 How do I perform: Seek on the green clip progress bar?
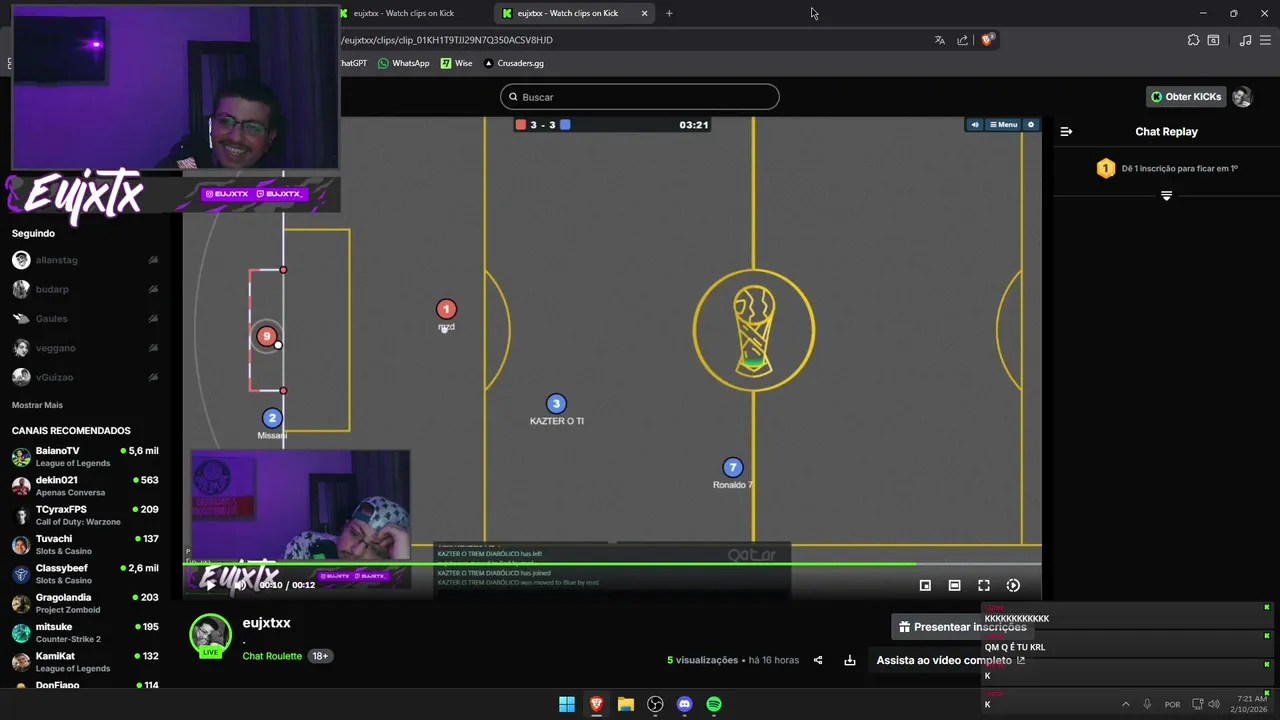click(x=612, y=563)
